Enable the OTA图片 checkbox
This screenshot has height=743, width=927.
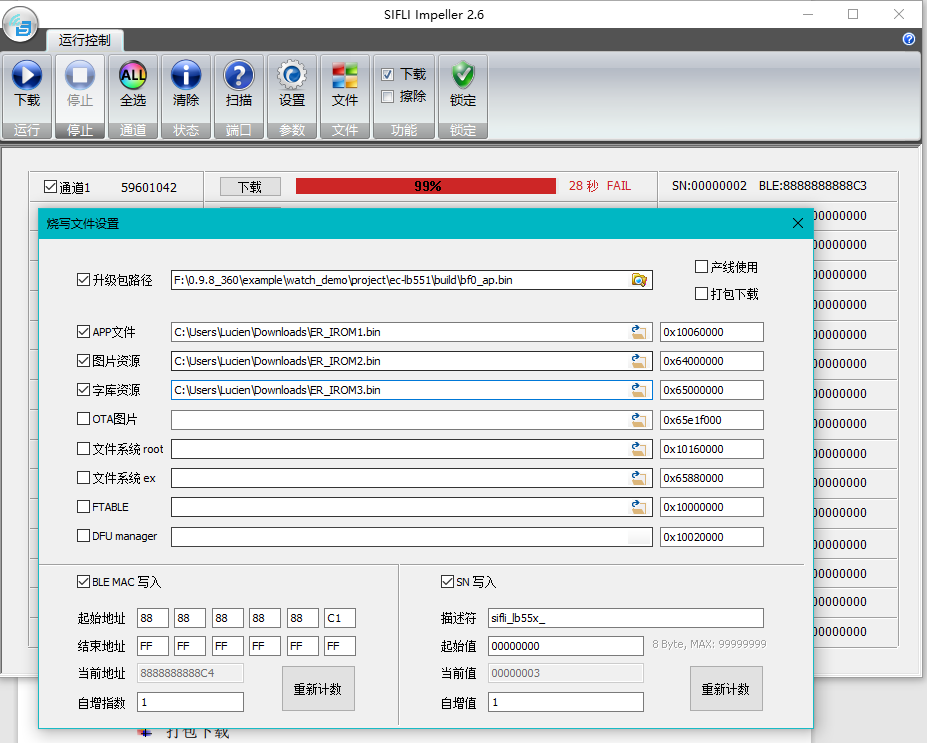pos(83,418)
